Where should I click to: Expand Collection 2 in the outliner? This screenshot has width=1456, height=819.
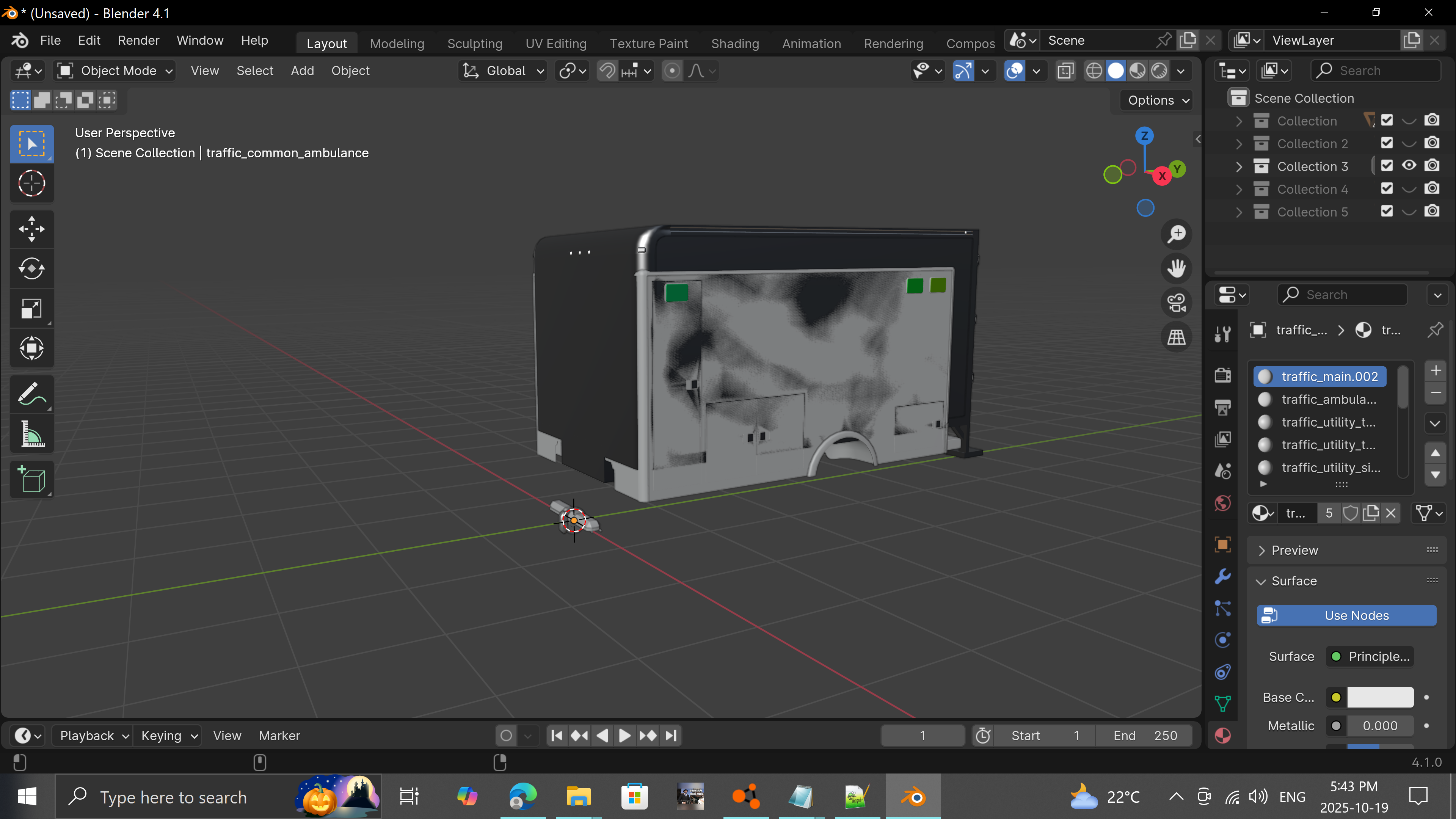pos(1239,144)
